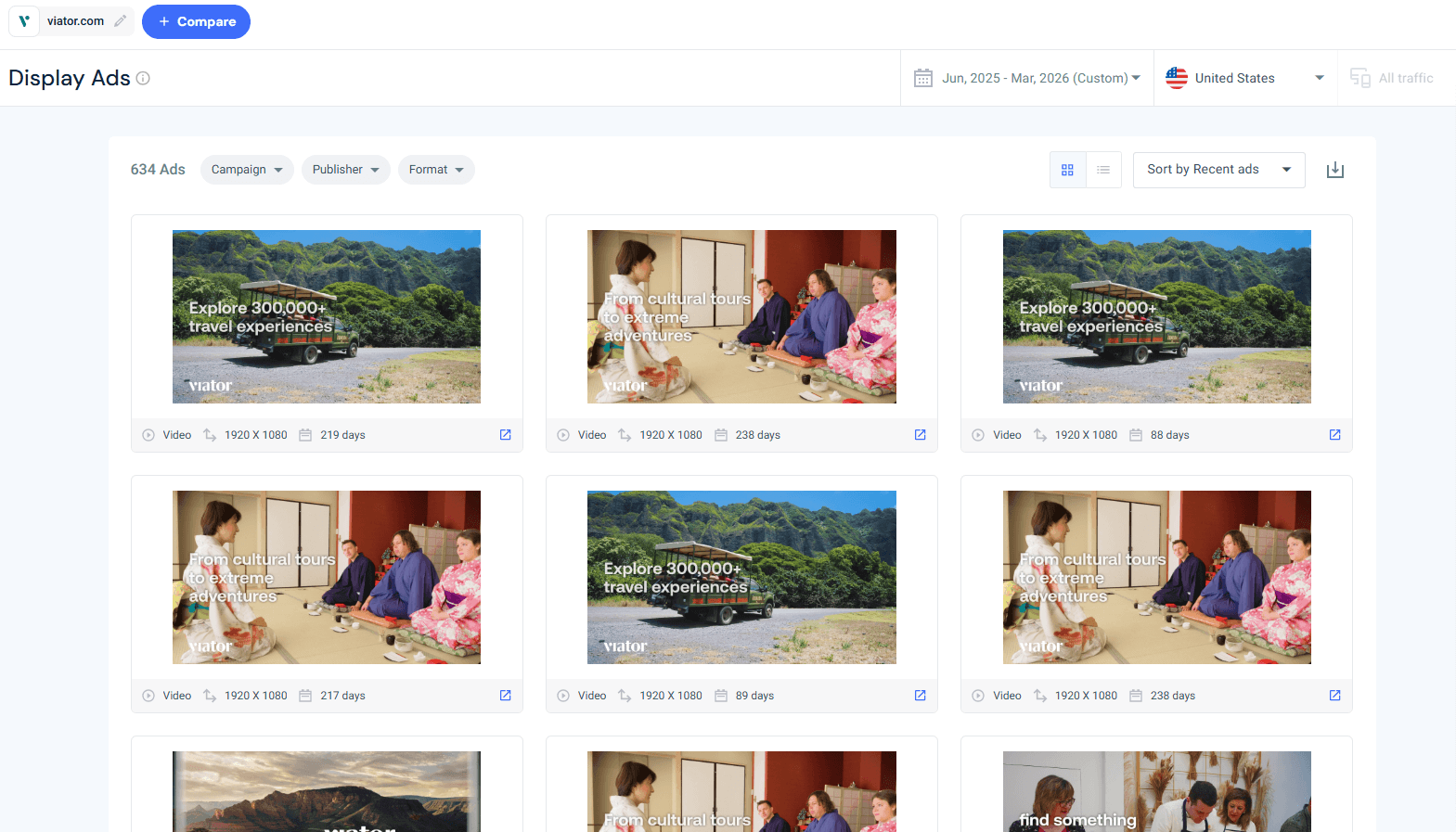Expand the Sort by Recent ads dropdown
Screen dimensions: 1456x832
pyautogui.click(x=1218, y=170)
